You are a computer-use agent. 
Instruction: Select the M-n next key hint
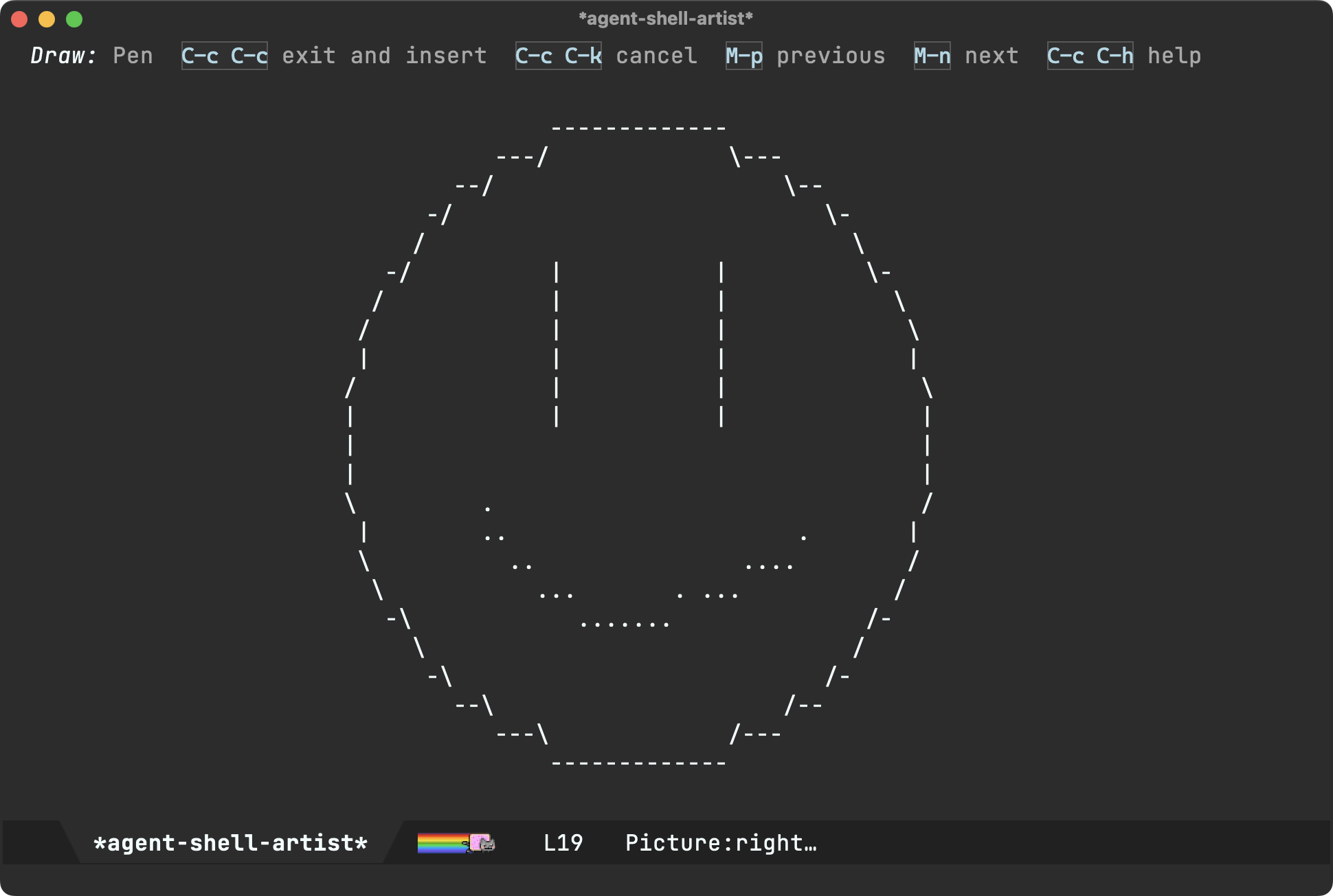pos(966,56)
